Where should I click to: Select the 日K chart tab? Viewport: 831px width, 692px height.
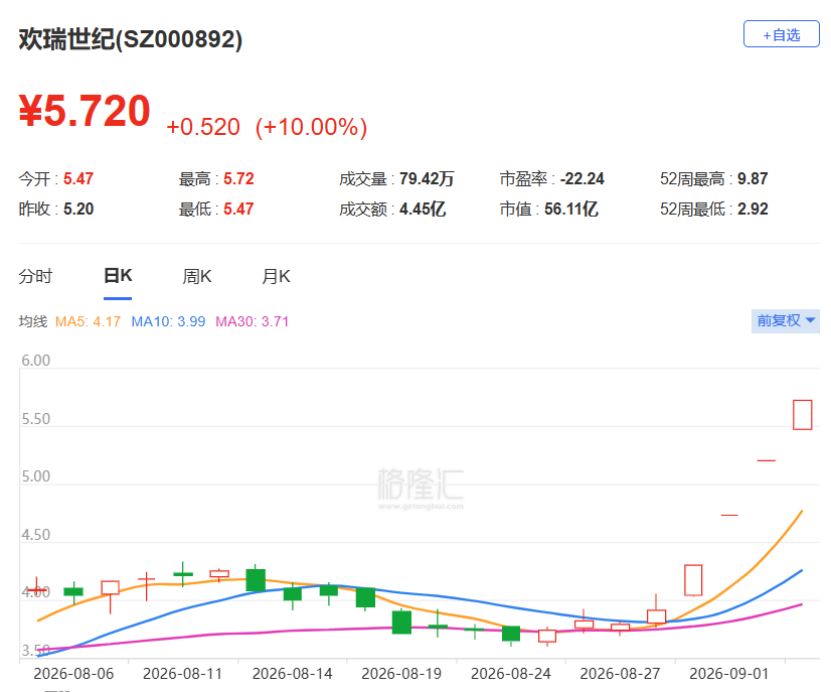(x=118, y=276)
